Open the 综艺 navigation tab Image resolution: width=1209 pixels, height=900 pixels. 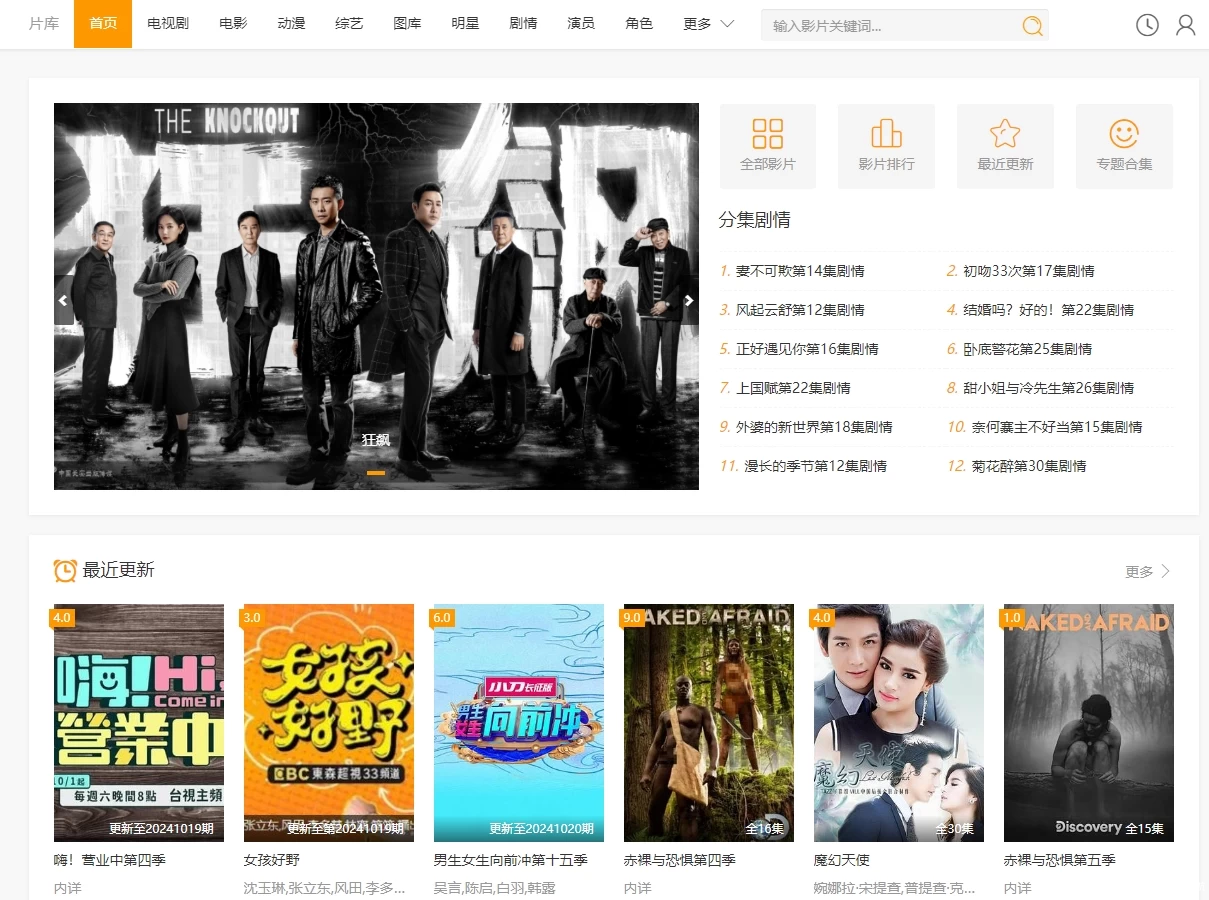click(x=349, y=24)
